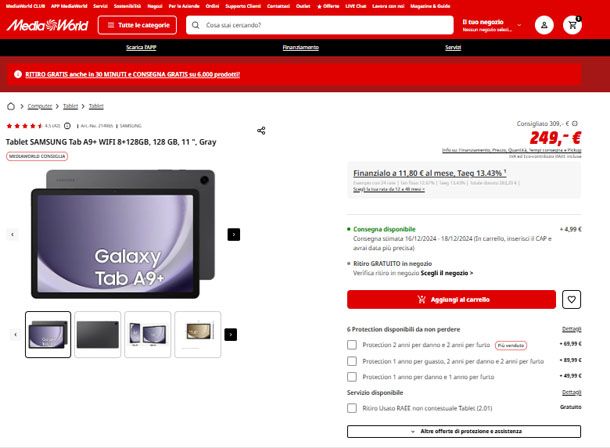Click the 249,- € price
Image resolution: width=610 pixels, height=448 pixels.
tap(555, 138)
